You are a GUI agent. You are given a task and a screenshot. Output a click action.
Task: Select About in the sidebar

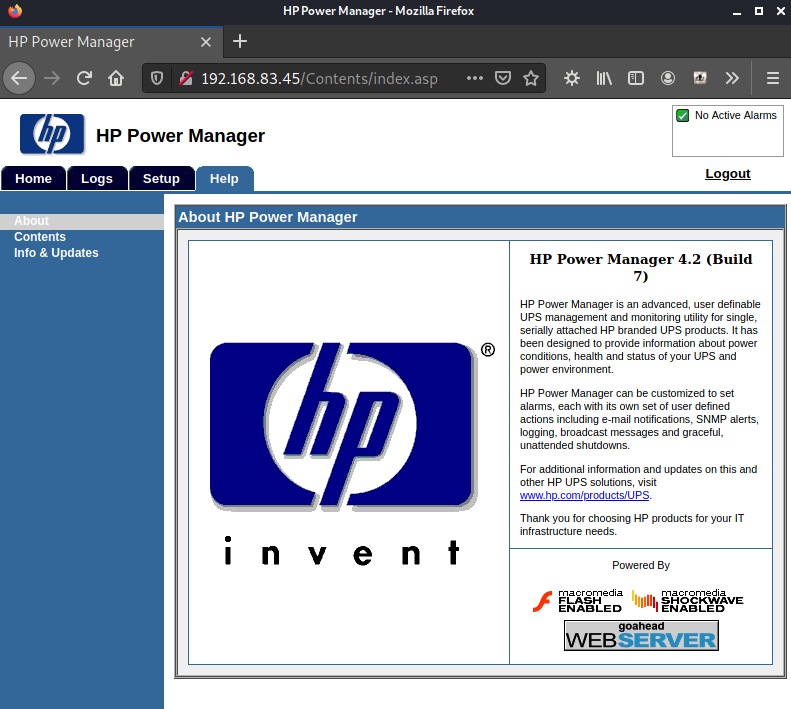[x=31, y=221]
